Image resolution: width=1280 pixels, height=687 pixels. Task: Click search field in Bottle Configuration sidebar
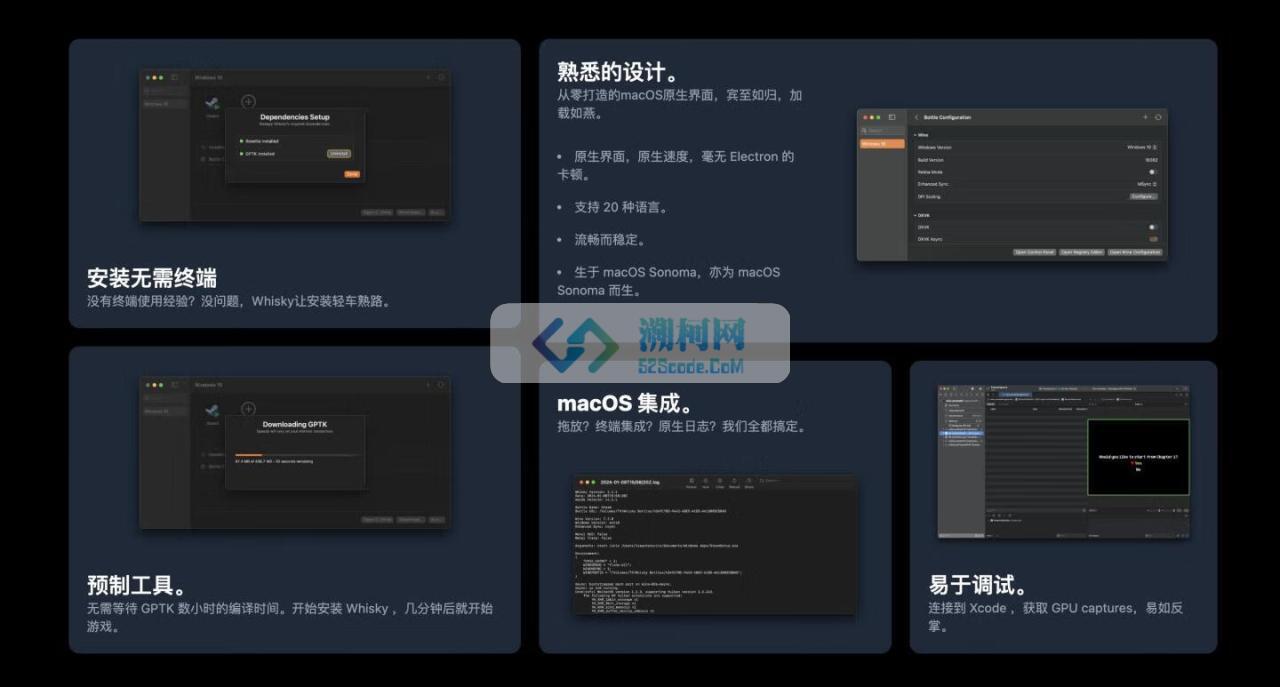pos(882,131)
